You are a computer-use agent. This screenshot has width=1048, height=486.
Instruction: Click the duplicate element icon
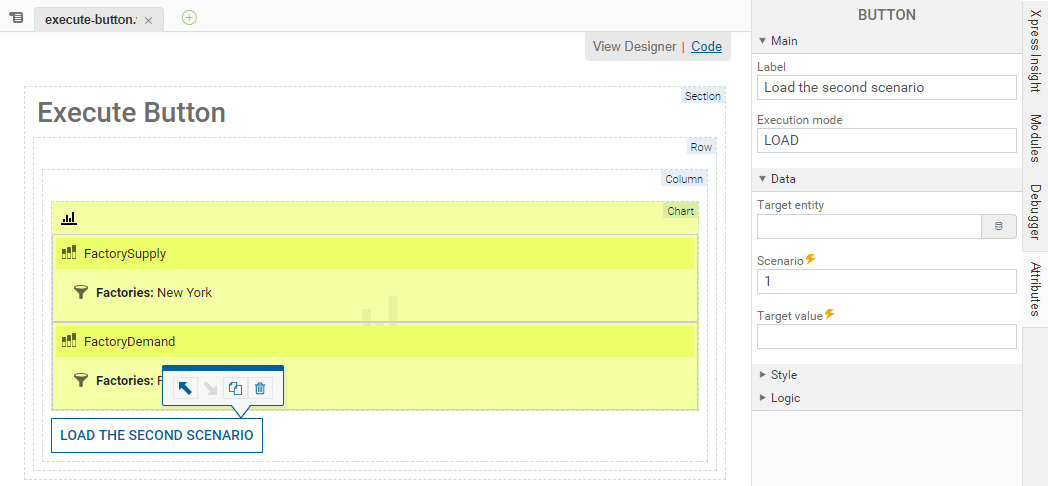[x=235, y=388]
